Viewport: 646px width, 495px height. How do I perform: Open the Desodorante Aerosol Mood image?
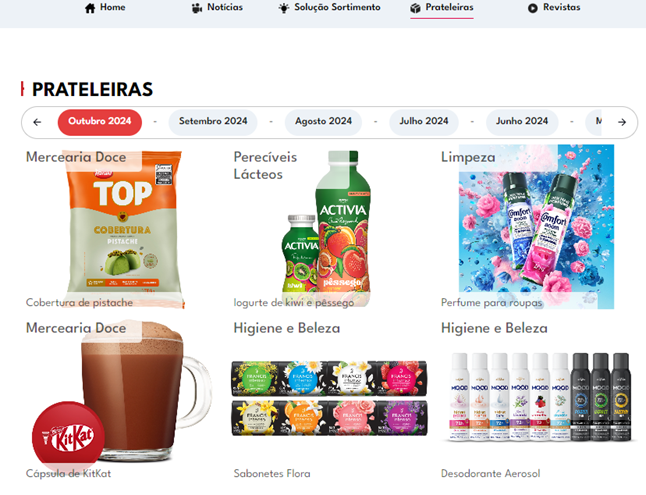click(540, 397)
